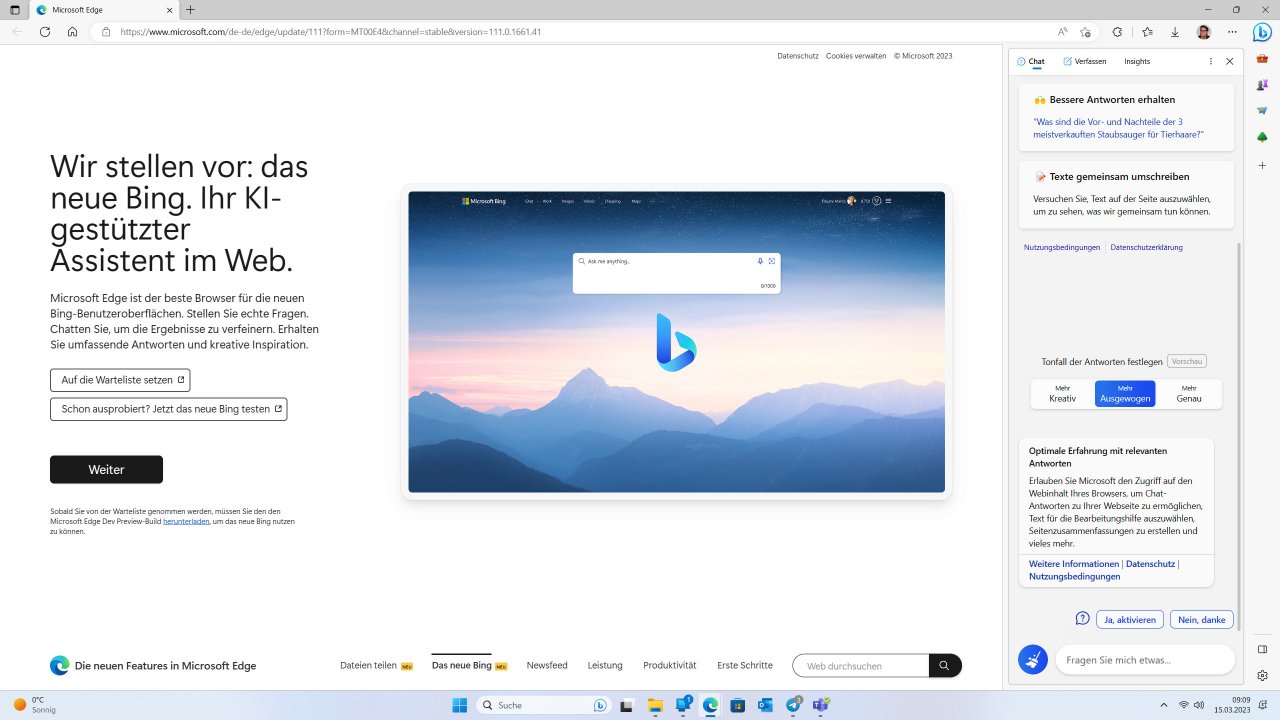This screenshot has height=720, width=1280.
Task: Open File Explorer from taskbar
Action: pos(656,705)
